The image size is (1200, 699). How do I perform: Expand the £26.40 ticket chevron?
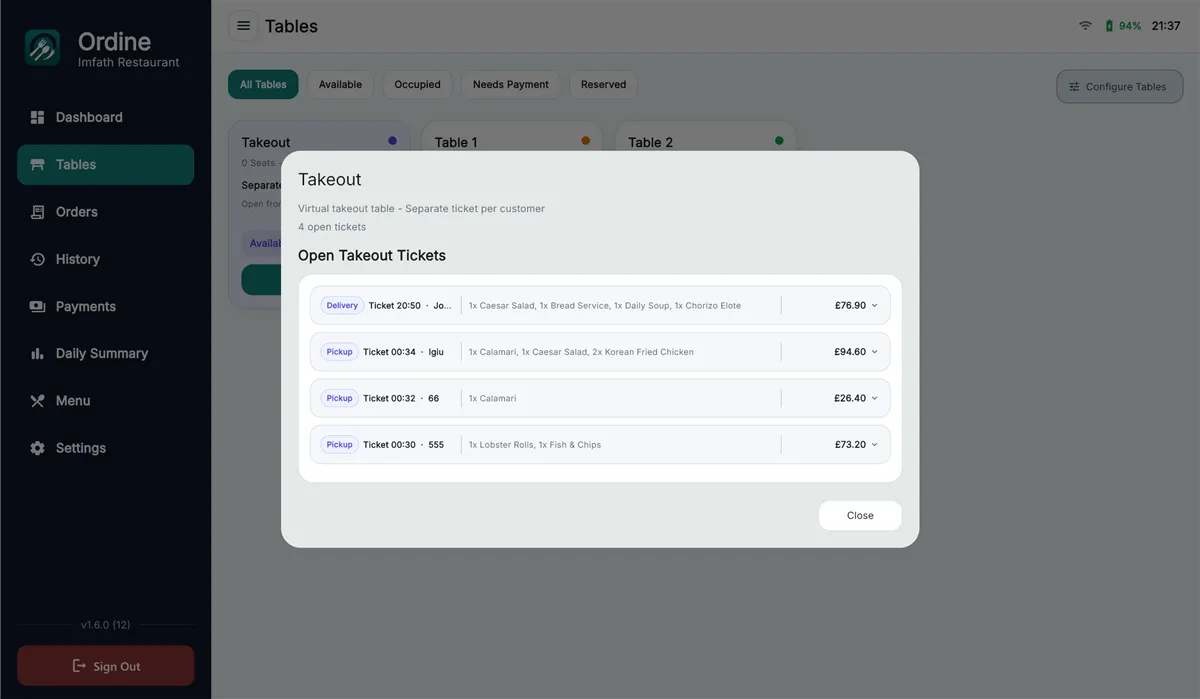coord(874,398)
